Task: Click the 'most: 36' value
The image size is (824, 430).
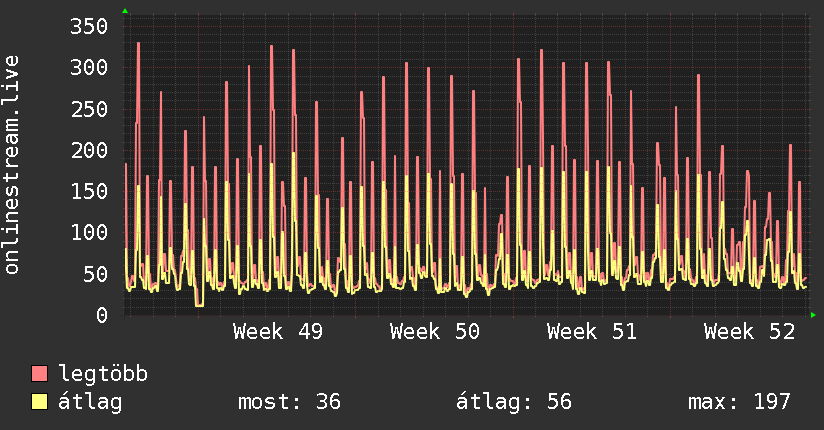Action: pyautogui.click(x=290, y=402)
